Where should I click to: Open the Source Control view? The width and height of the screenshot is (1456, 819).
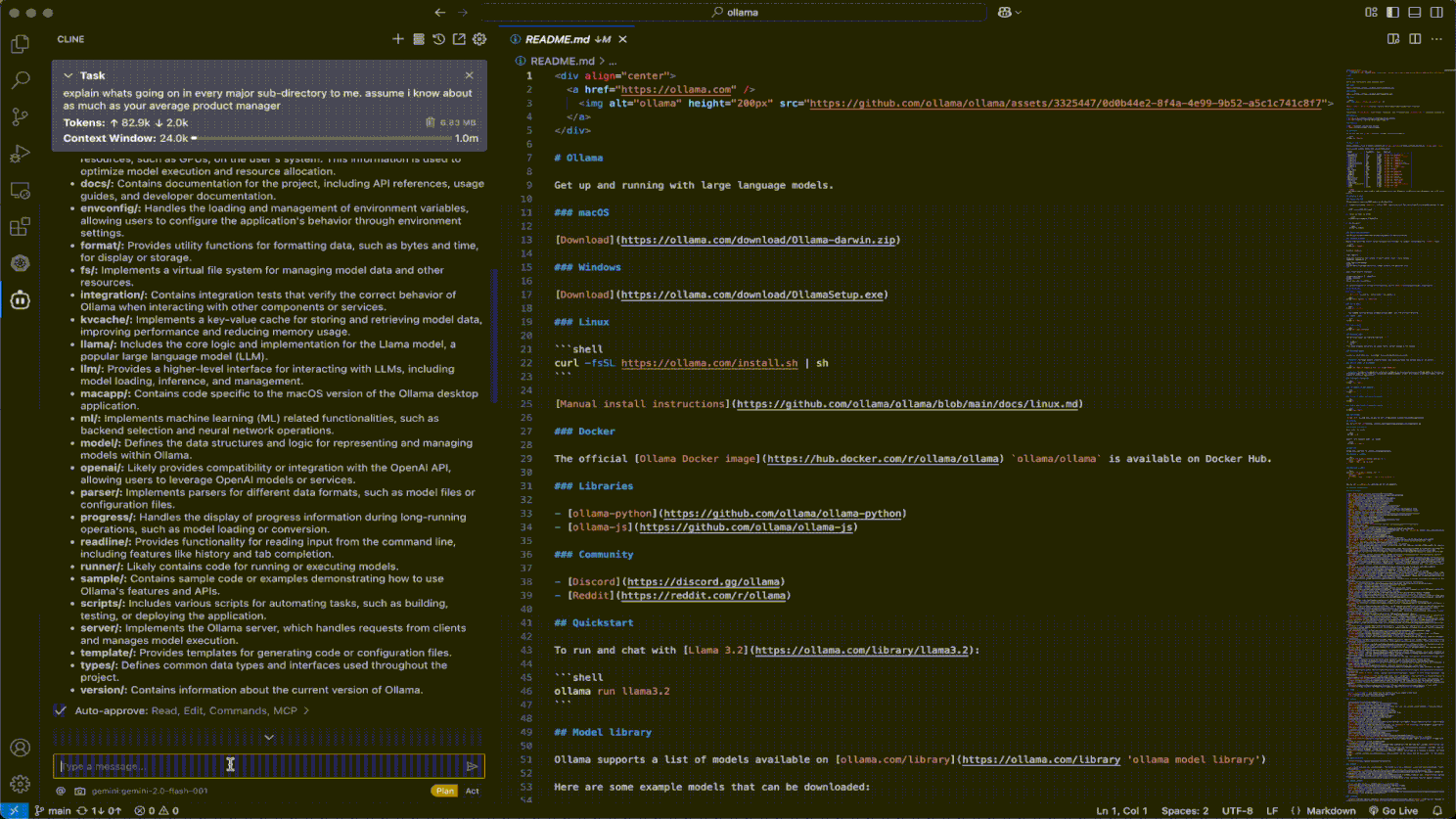click(20, 116)
